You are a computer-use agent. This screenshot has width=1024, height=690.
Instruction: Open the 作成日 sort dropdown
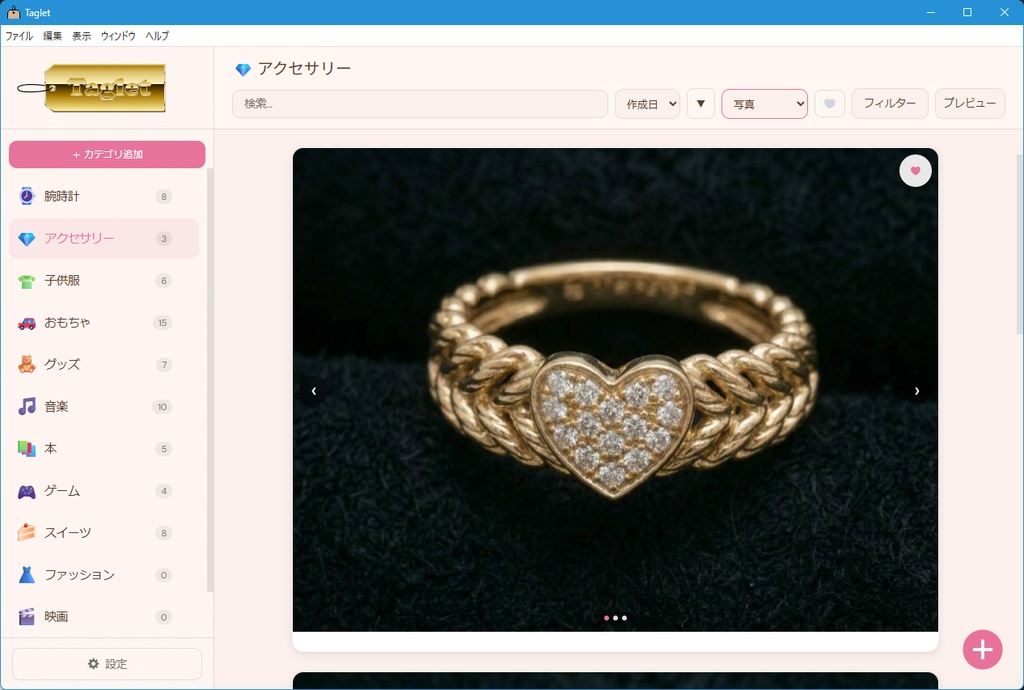[647, 103]
